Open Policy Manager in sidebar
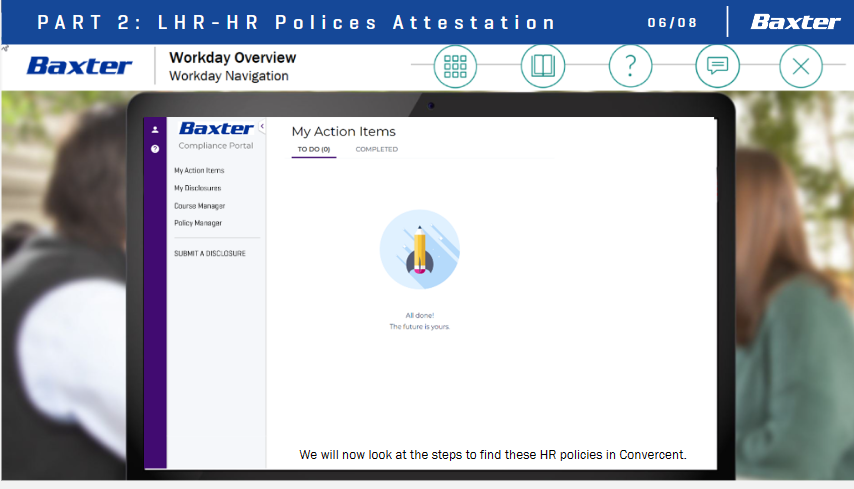The width and height of the screenshot is (854, 489). pyautogui.click(x=198, y=223)
